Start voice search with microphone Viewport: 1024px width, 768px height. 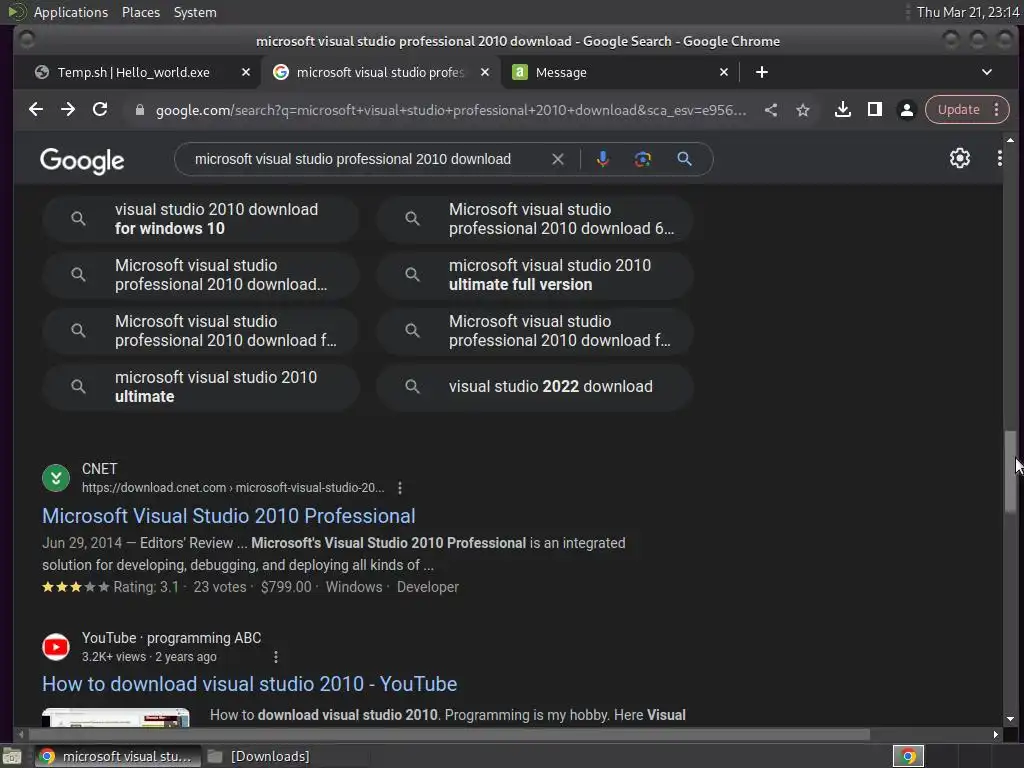pos(602,159)
